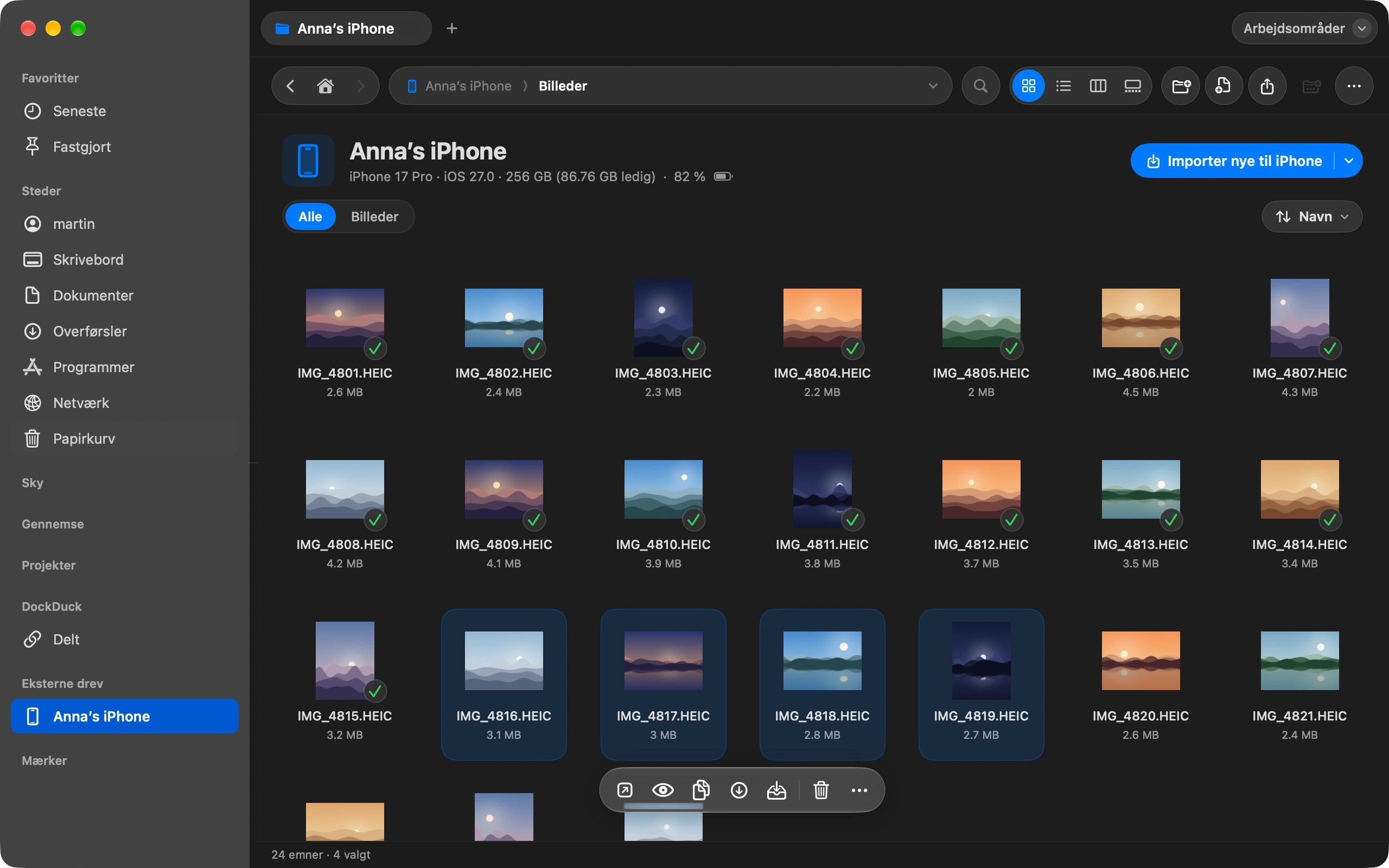The height and width of the screenshot is (868, 1389).
Task: Switch to gallery view layout
Action: click(x=1132, y=86)
